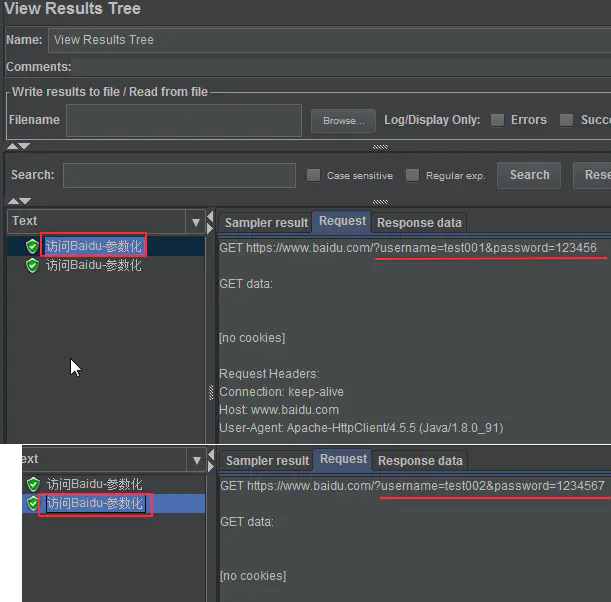Open the Sampler result tab in lower panel

click(x=267, y=461)
